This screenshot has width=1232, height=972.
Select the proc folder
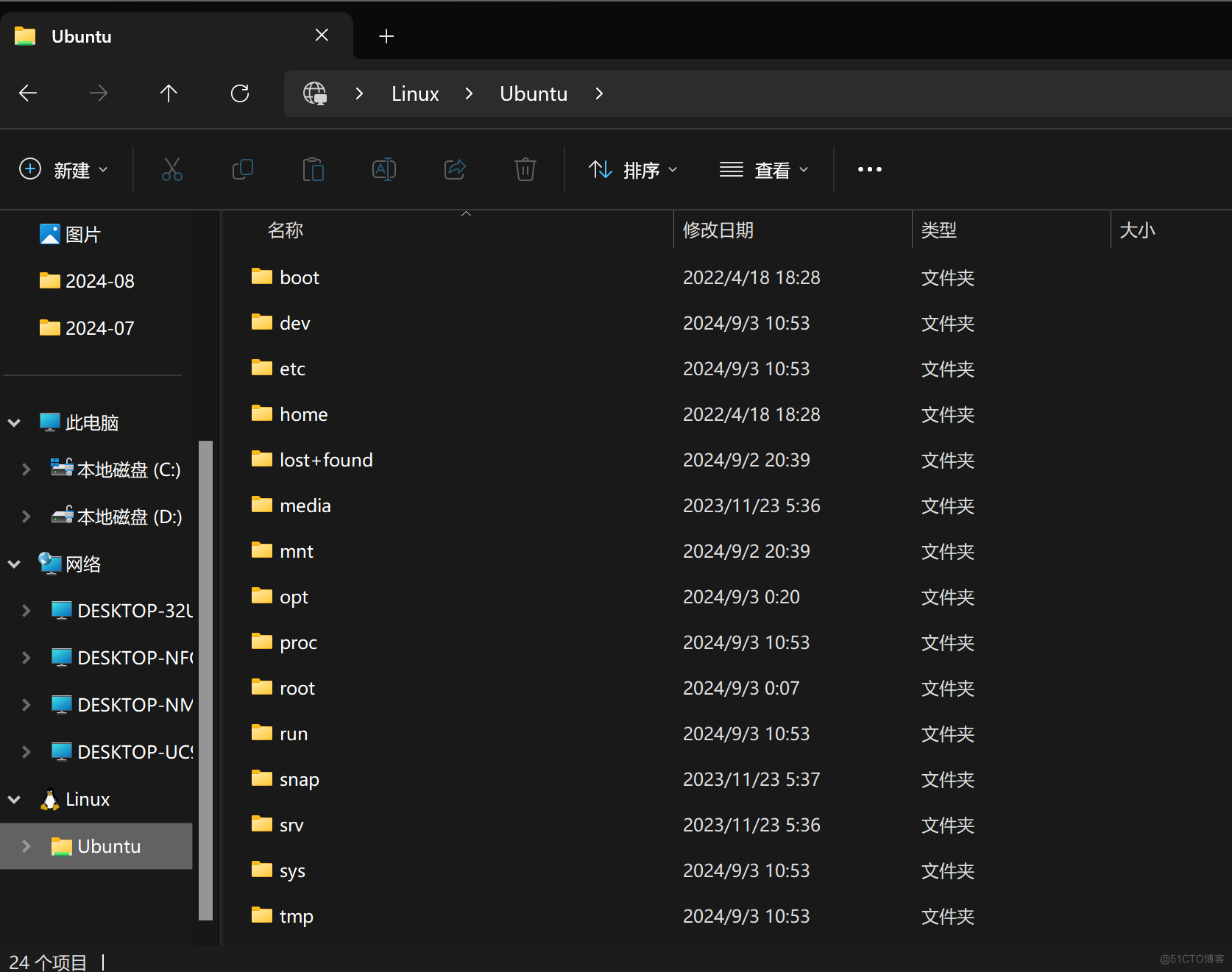(x=284, y=642)
